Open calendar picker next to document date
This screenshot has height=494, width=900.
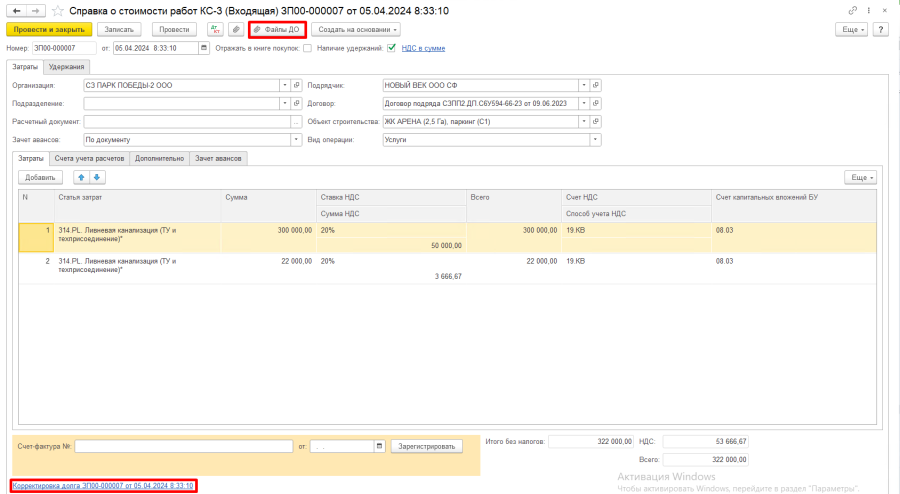point(205,48)
